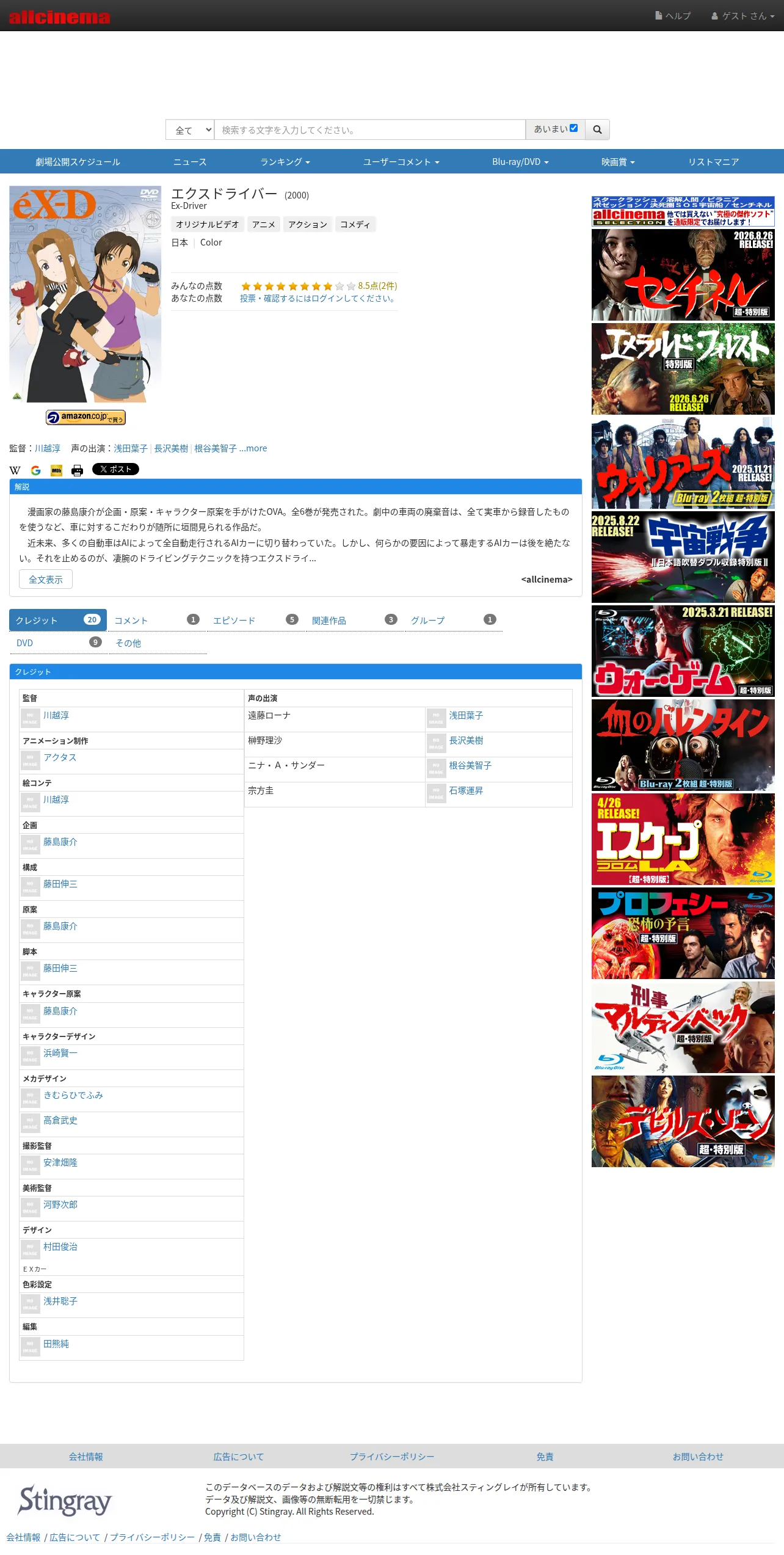784x1555 pixels.
Task: Open 河野次郎 art director link
Action: pyautogui.click(x=60, y=1204)
